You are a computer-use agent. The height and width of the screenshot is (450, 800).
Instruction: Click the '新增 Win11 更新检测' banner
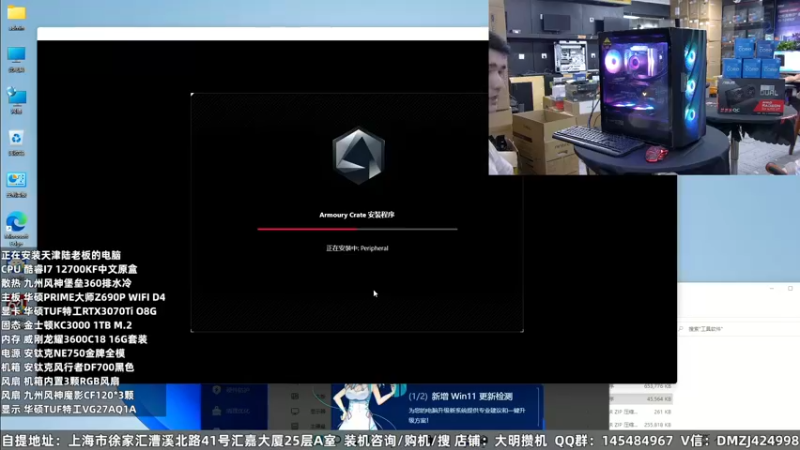(x=436, y=407)
